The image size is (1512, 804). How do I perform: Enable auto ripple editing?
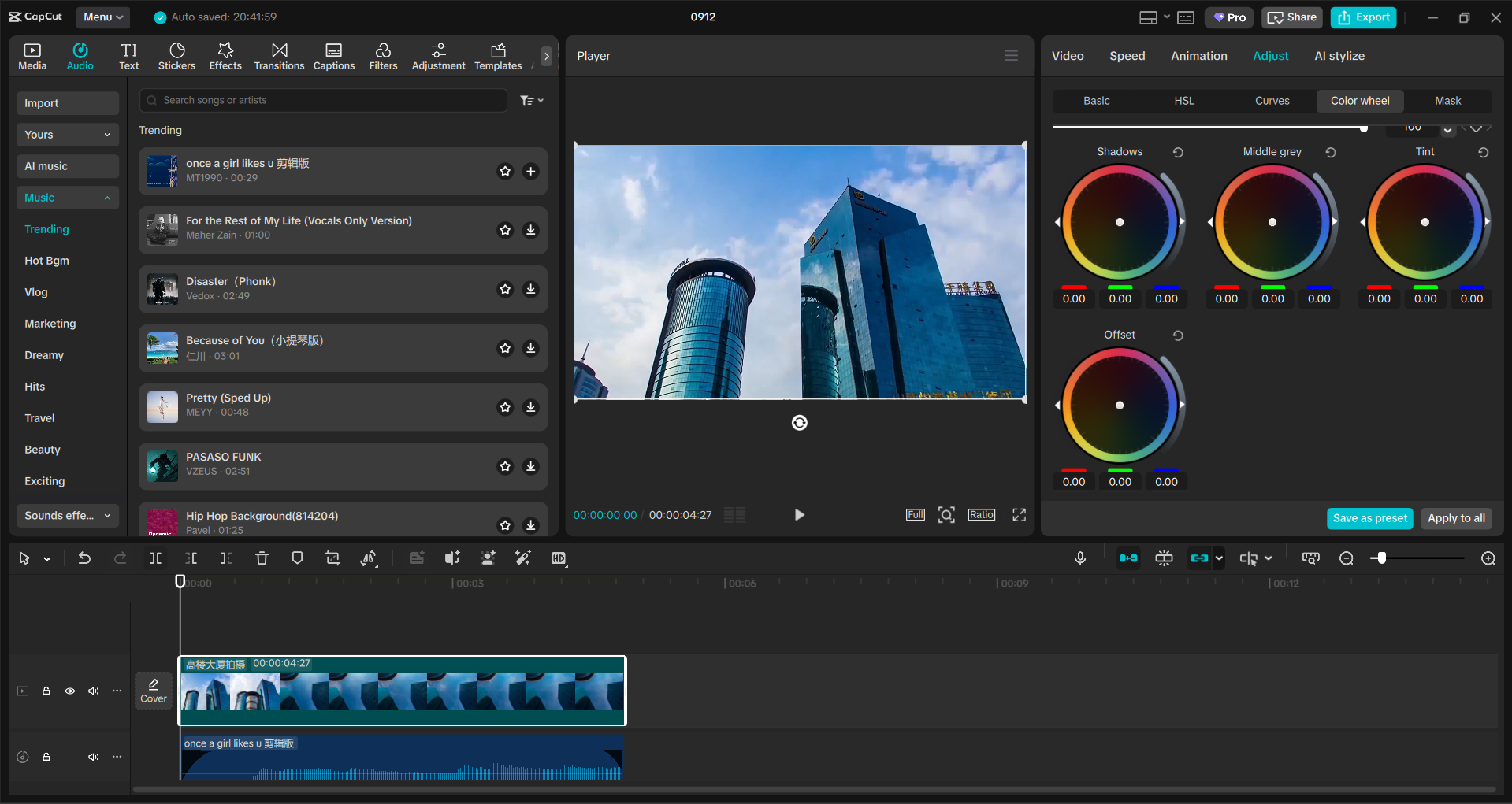pyautogui.click(x=1128, y=558)
